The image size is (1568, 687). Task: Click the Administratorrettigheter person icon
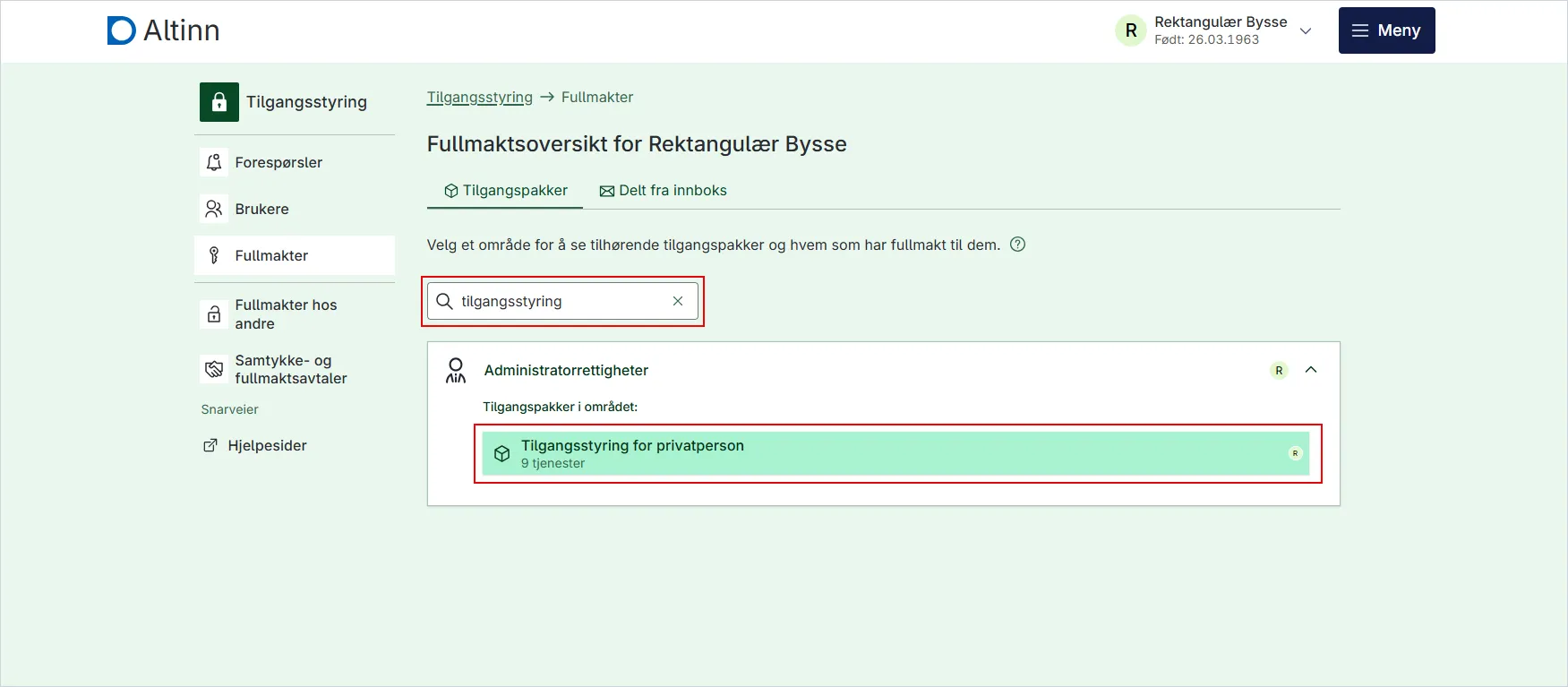point(456,370)
